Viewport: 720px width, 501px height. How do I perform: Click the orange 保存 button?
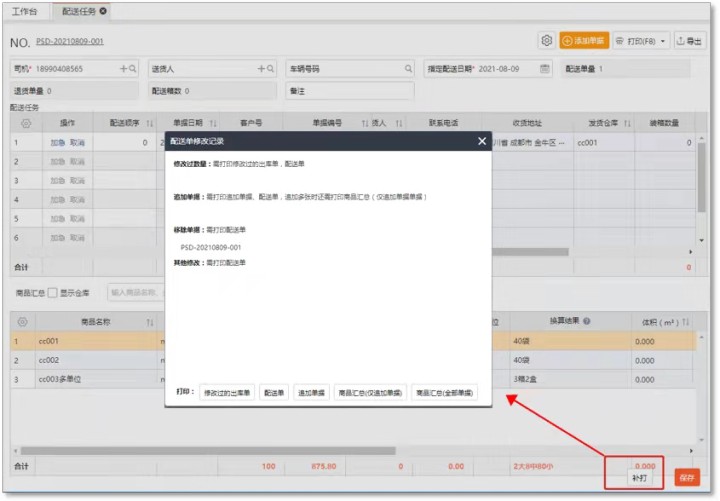[686, 478]
